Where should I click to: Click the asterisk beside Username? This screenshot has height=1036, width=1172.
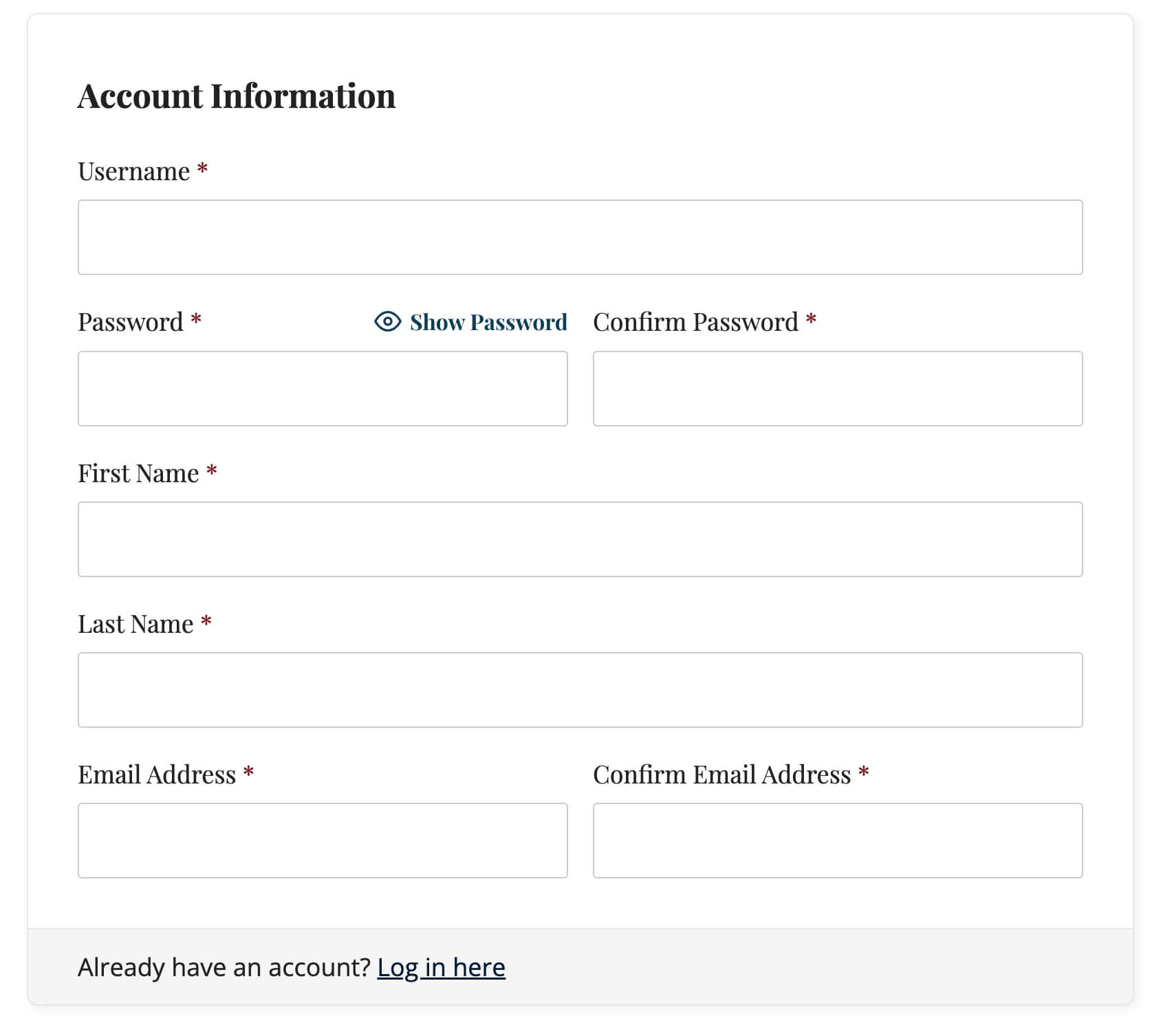[202, 170]
